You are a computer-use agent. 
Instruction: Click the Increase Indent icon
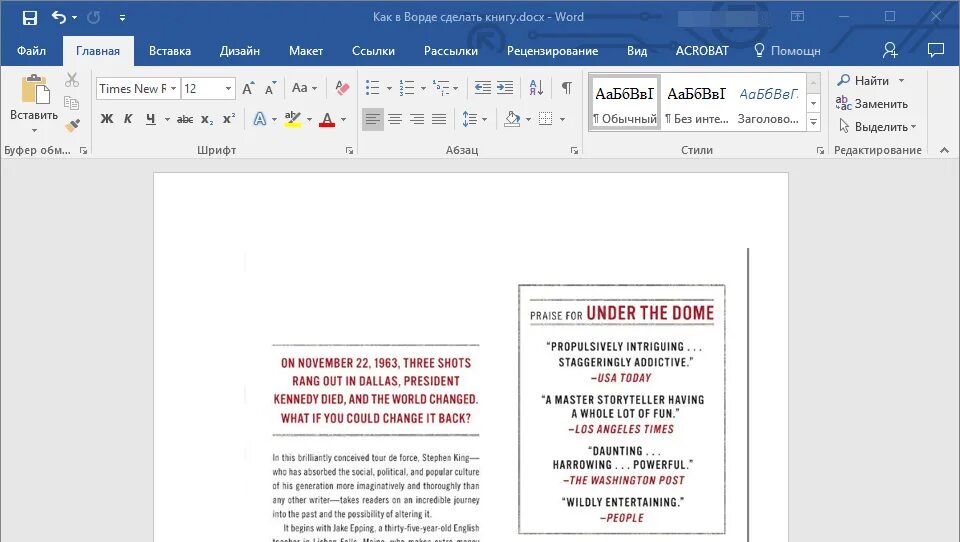(x=505, y=88)
